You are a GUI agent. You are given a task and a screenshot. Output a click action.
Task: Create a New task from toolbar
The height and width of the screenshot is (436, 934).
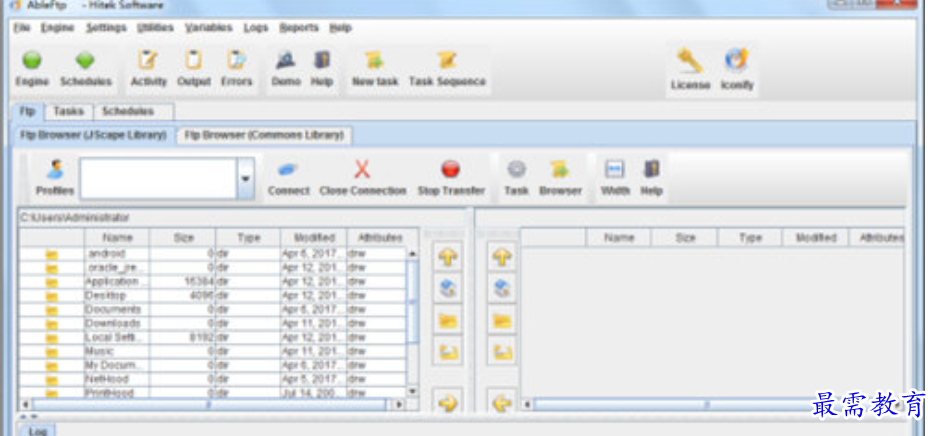tap(375, 60)
